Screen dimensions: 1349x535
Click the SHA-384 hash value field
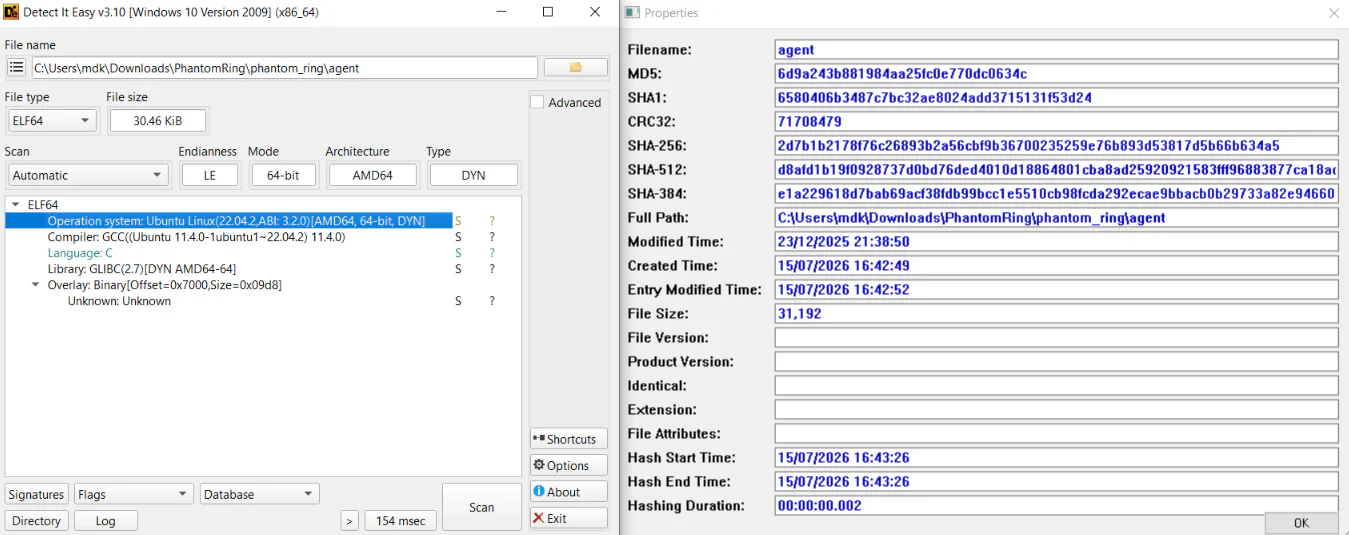point(1056,194)
